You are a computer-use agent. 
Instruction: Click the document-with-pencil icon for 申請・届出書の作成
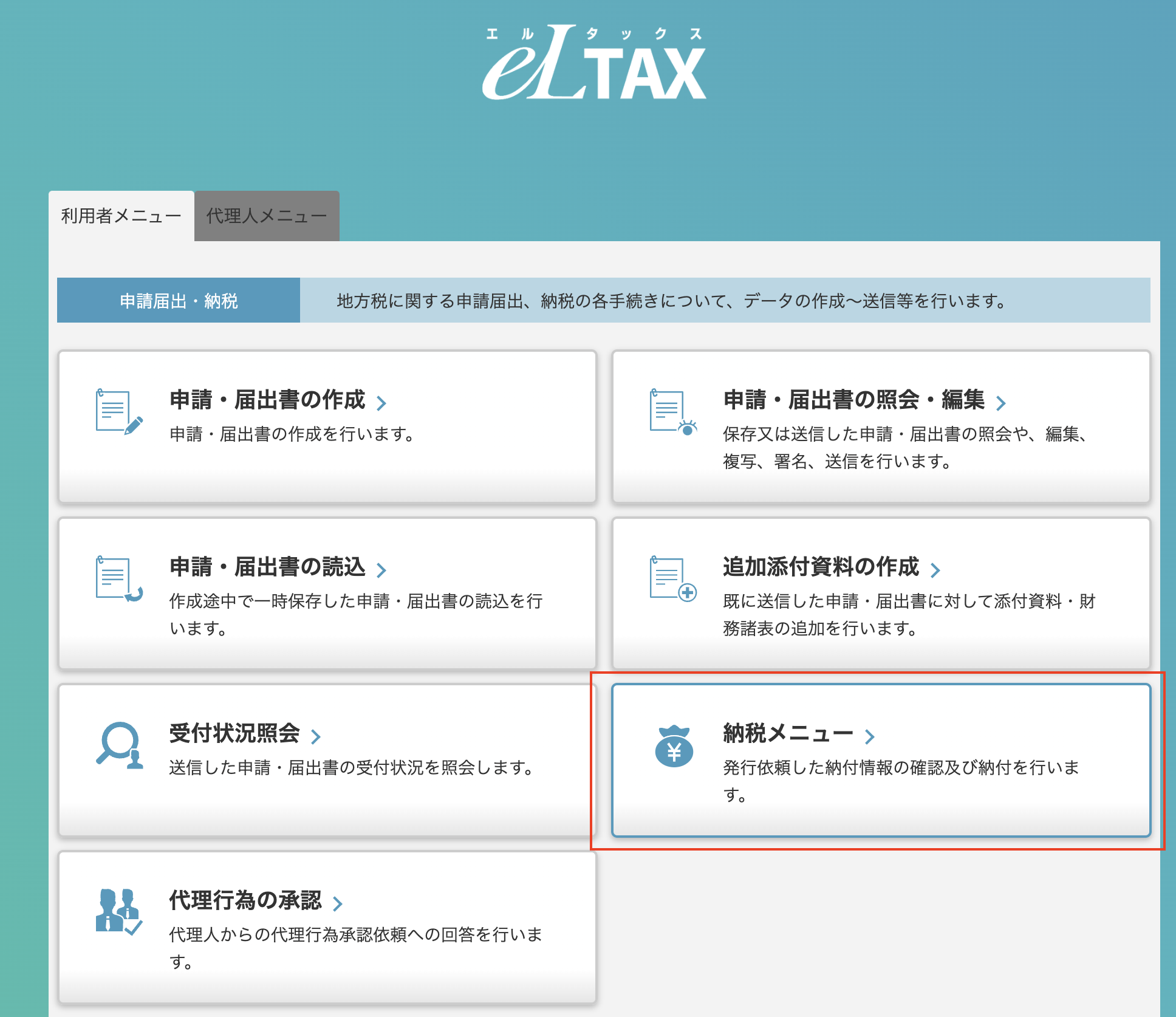(x=119, y=412)
